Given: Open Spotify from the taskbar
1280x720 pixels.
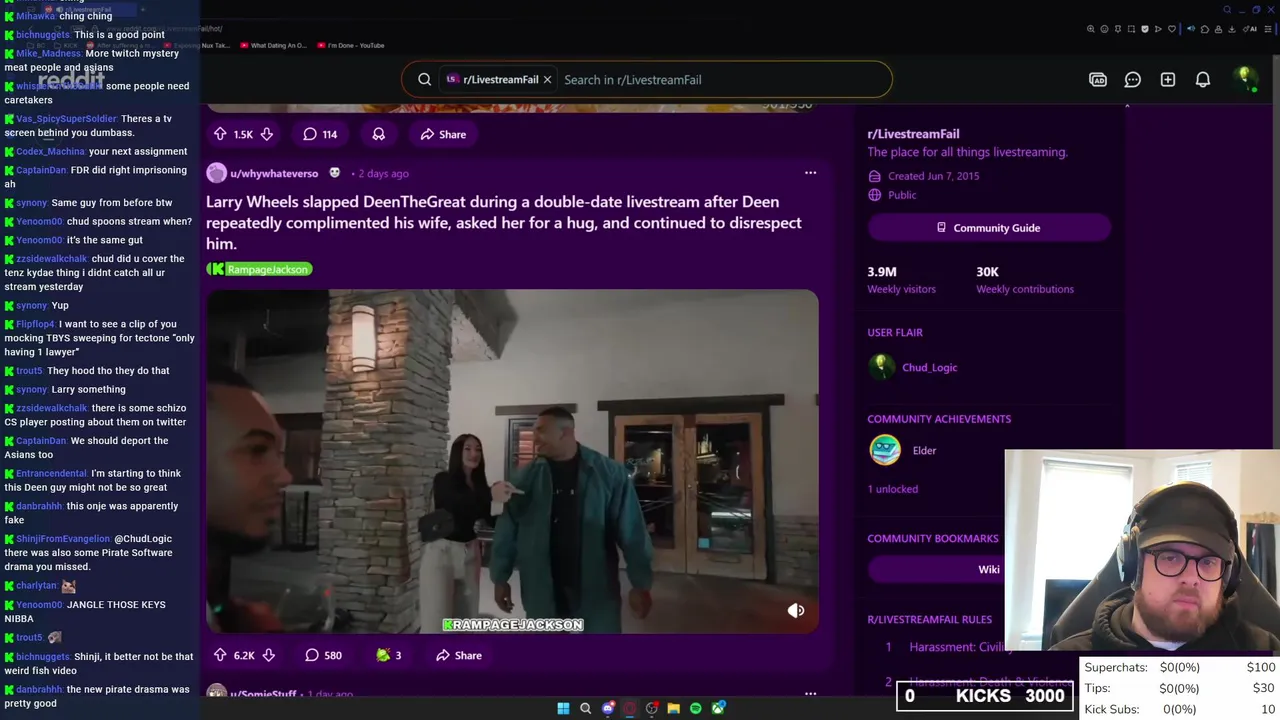Looking at the screenshot, I should tap(696, 709).
